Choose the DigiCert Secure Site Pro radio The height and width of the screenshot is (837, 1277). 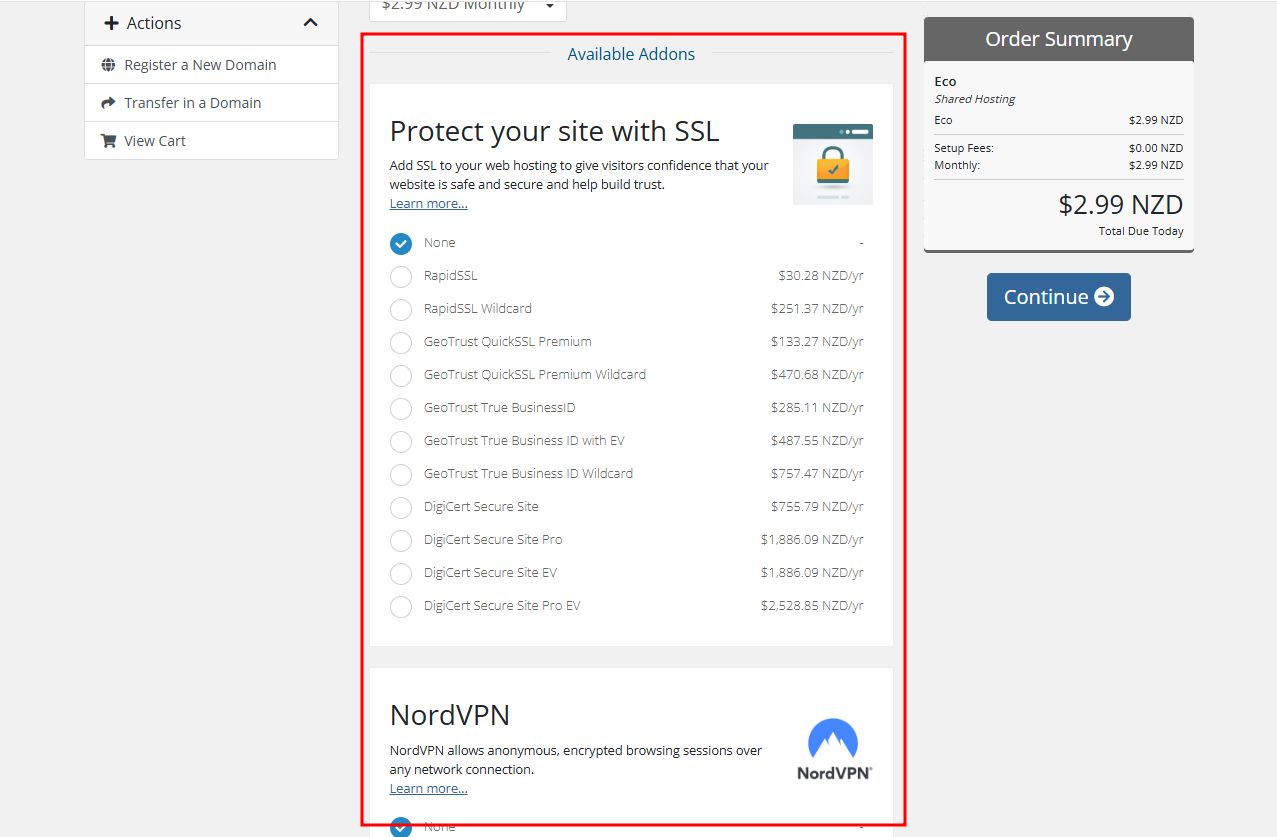tap(401, 540)
